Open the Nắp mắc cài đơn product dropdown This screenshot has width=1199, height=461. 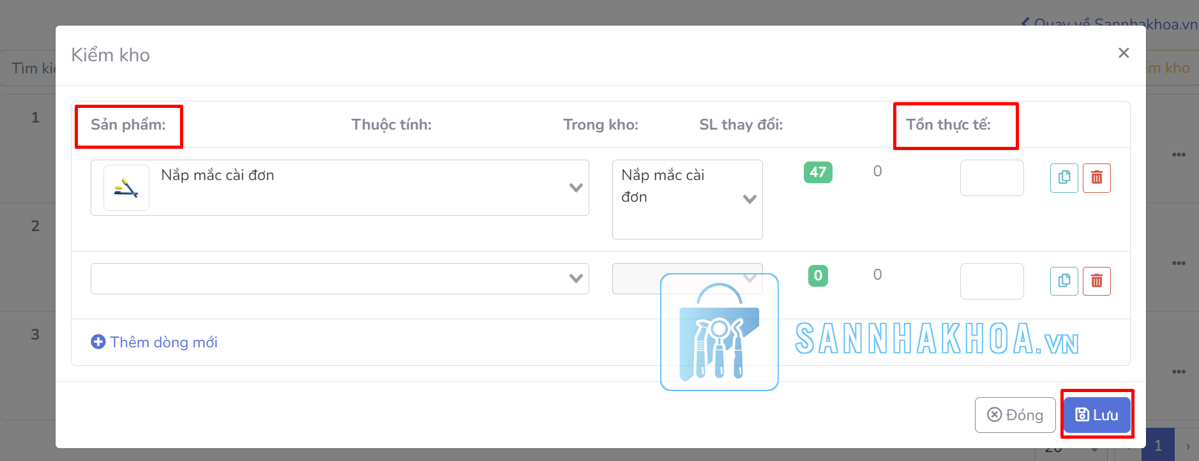pyautogui.click(x=575, y=188)
